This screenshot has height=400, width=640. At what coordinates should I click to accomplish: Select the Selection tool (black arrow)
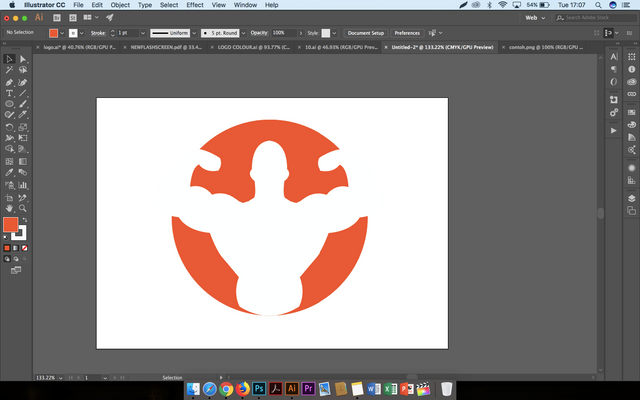coord(9,59)
